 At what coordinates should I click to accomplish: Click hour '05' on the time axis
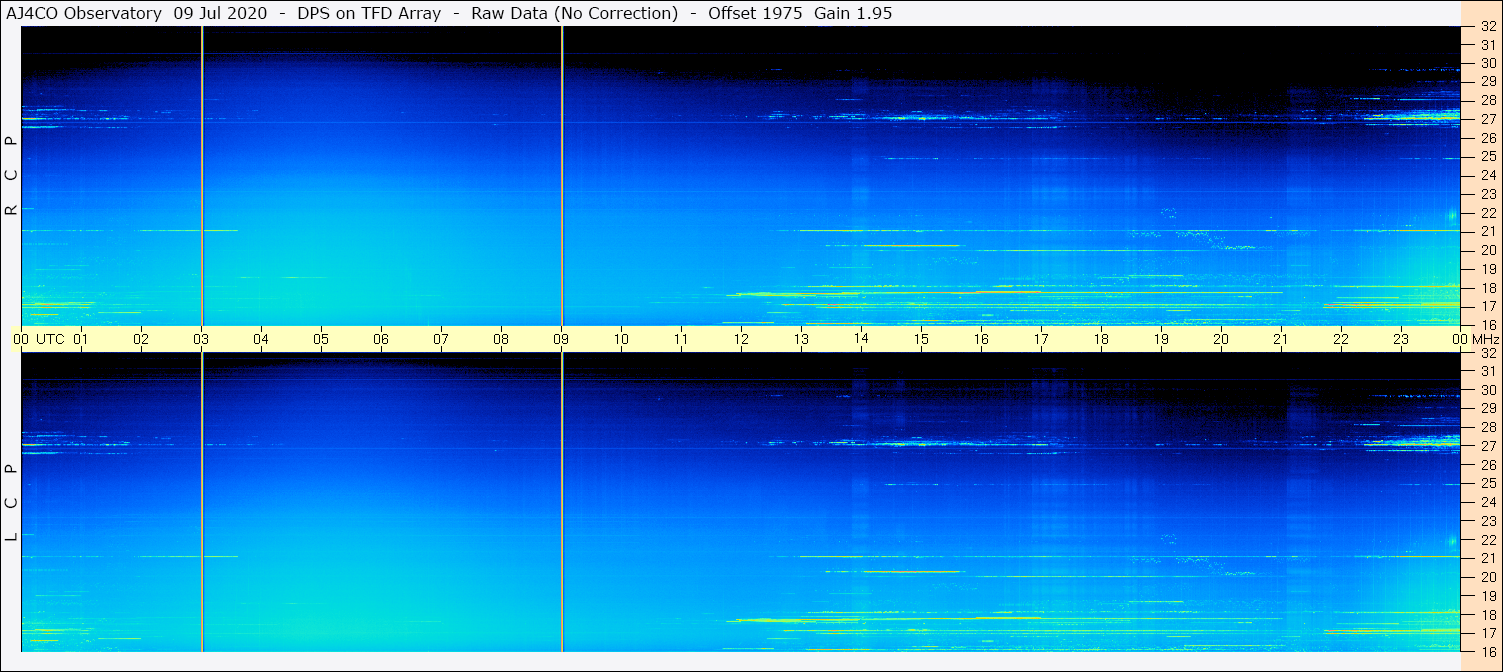click(x=321, y=339)
